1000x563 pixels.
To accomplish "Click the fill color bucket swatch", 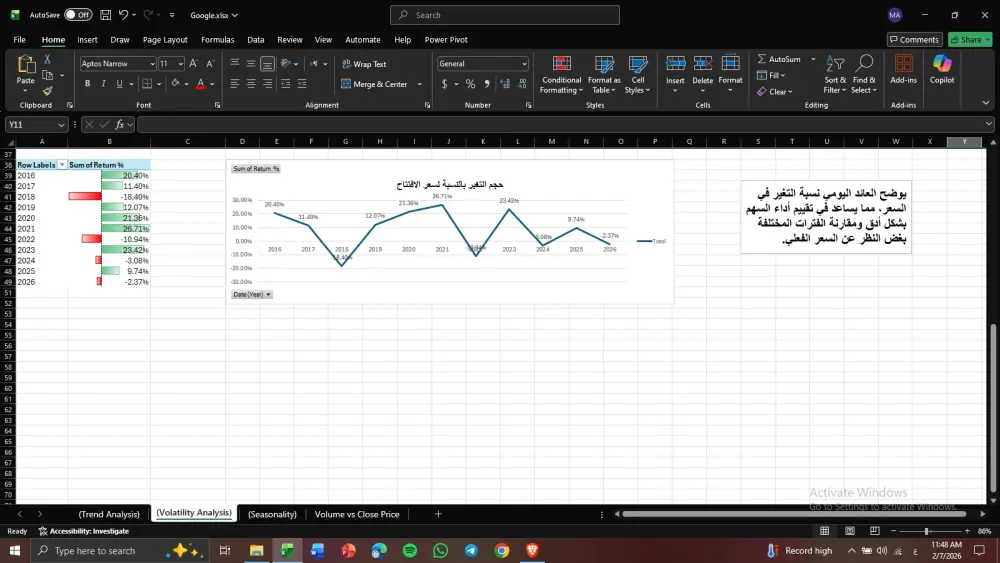I will click(175, 84).
